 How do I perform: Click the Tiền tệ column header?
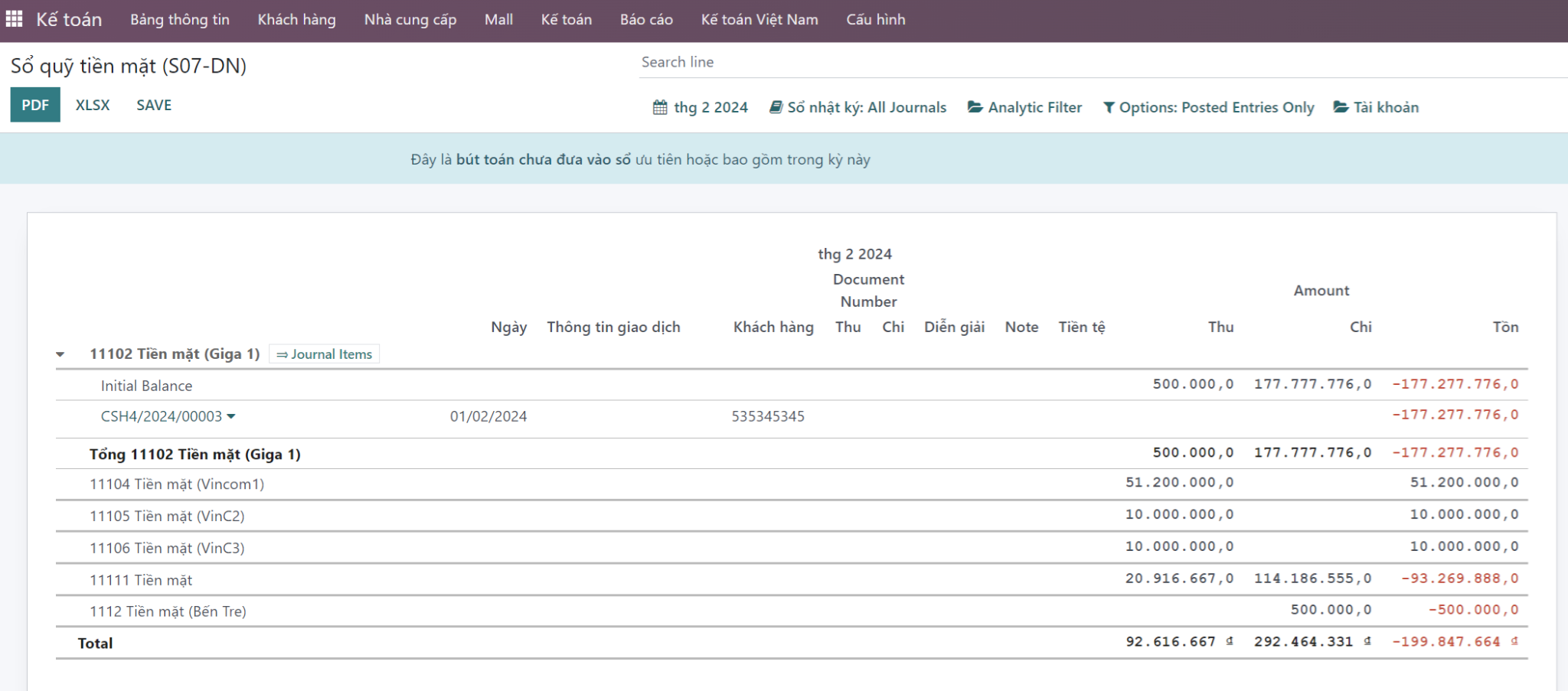point(1082,327)
